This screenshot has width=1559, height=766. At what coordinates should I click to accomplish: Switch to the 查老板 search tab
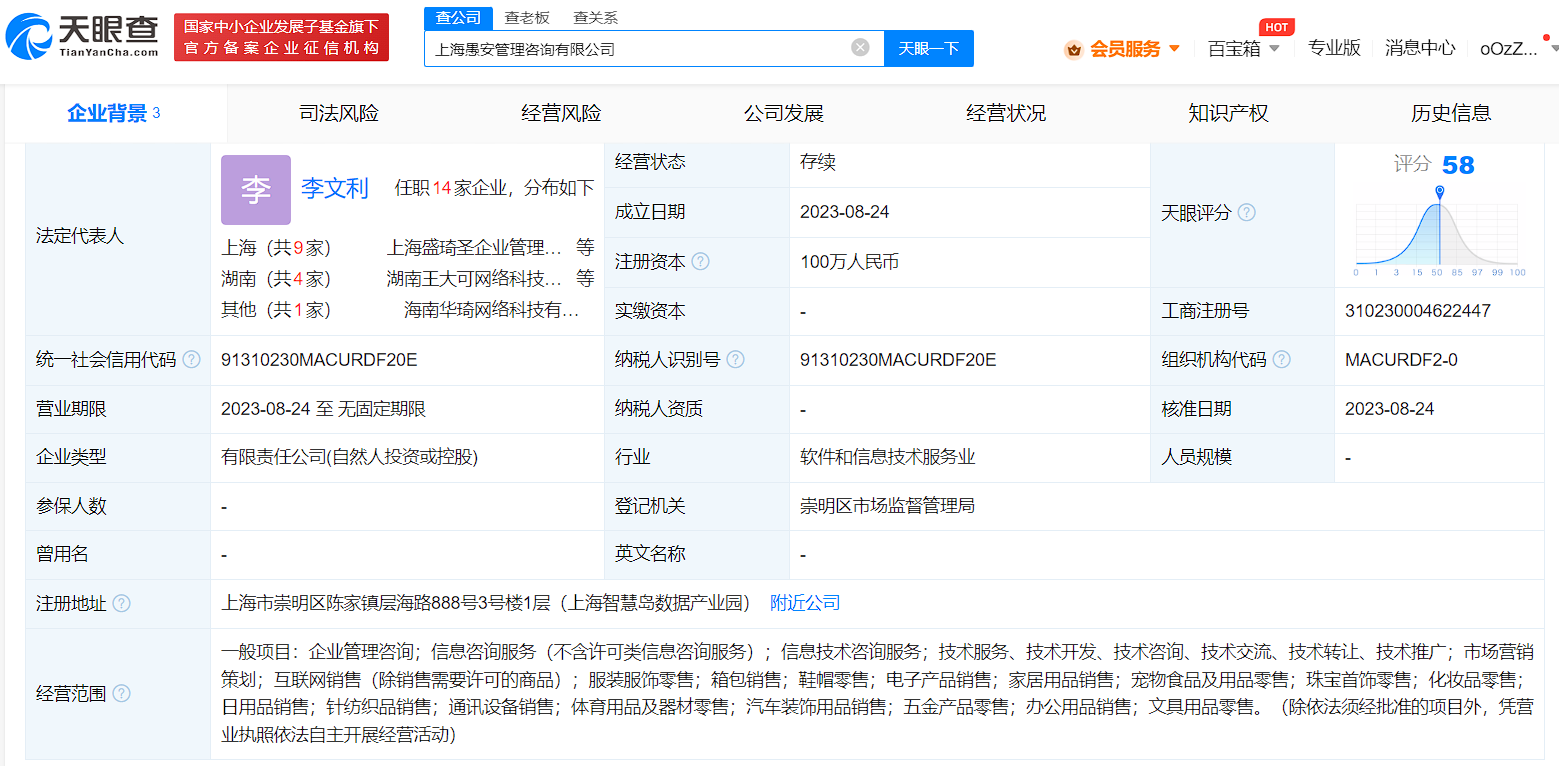point(527,17)
